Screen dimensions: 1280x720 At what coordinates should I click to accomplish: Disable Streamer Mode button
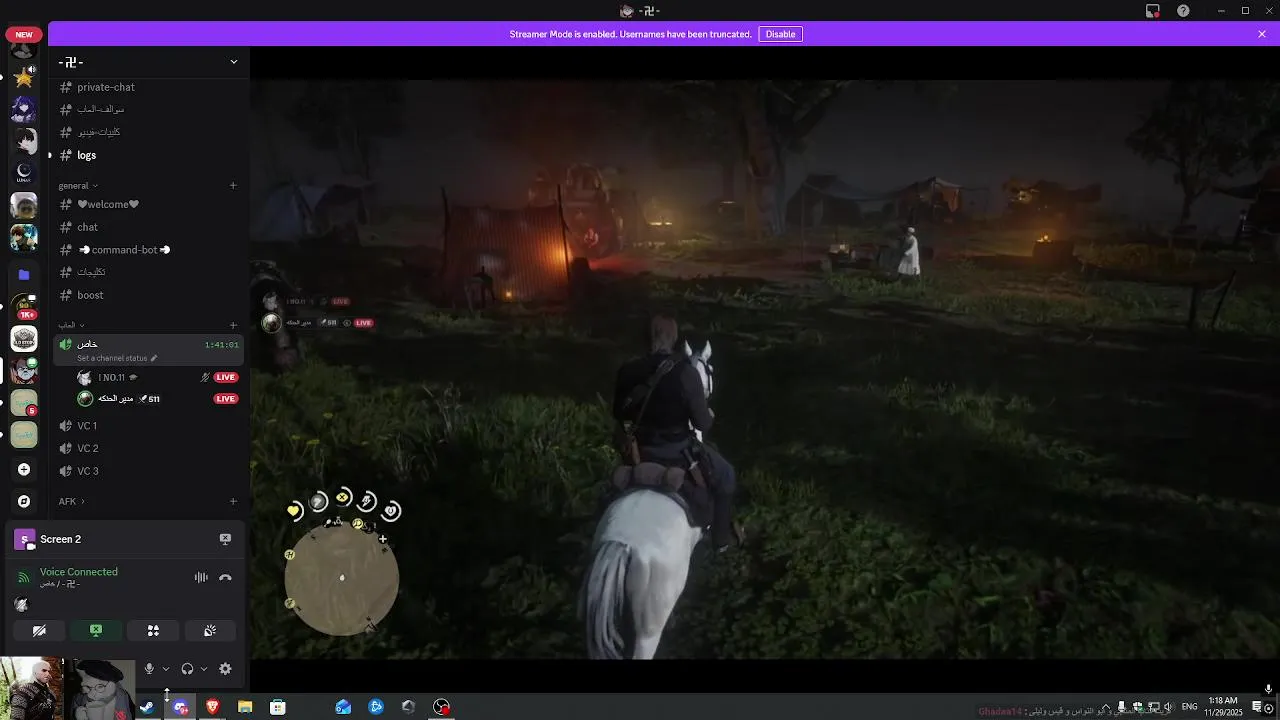[x=780, y=34]
